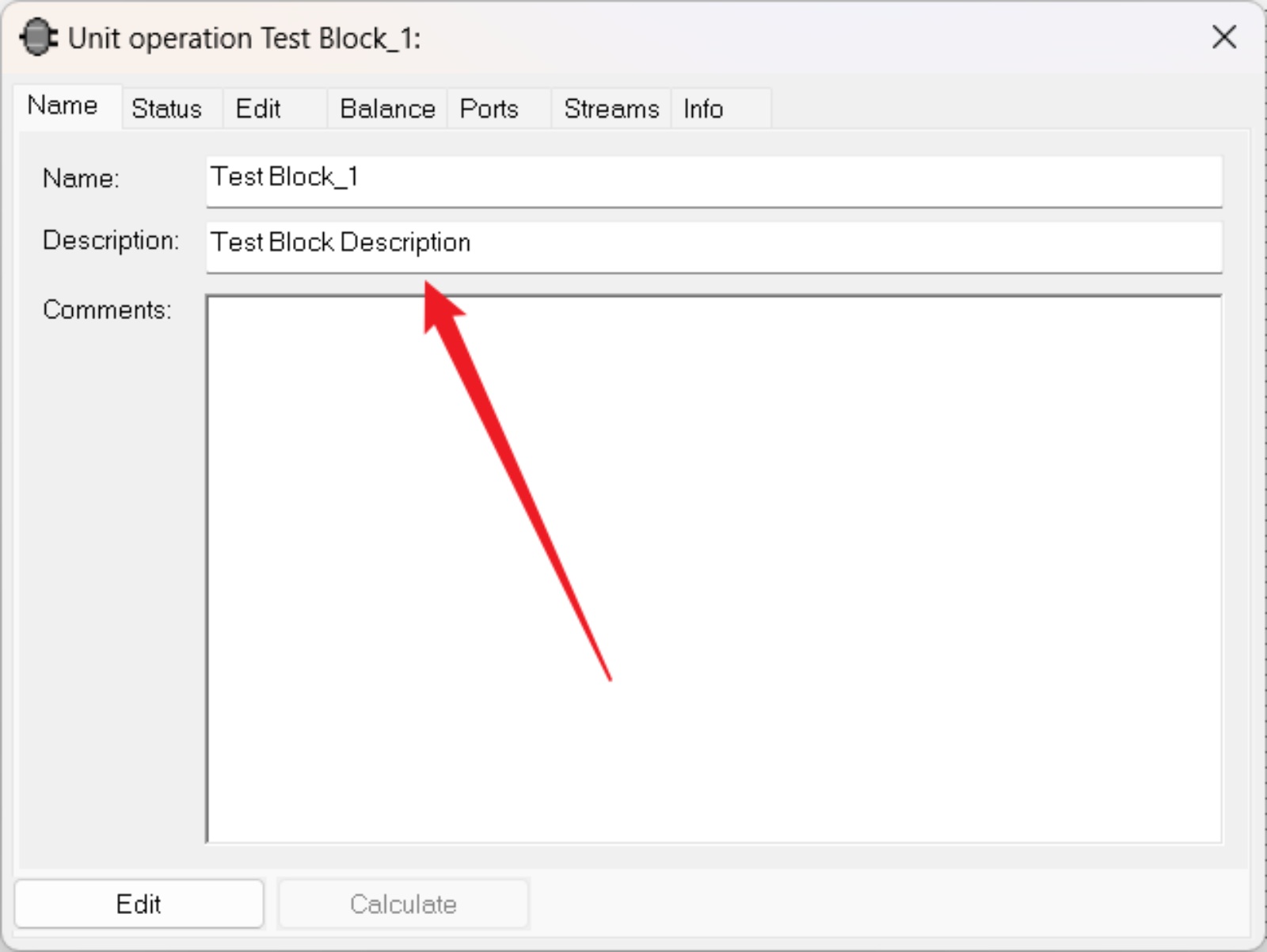
Task: Switch to the Status tab
Action: click(x=167, y=109)
